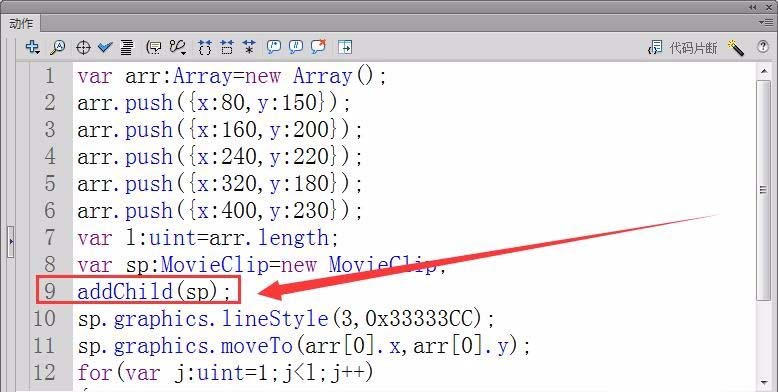The image size is (778, 392).
Task: Remove comment from selected code
Action: 318,47
